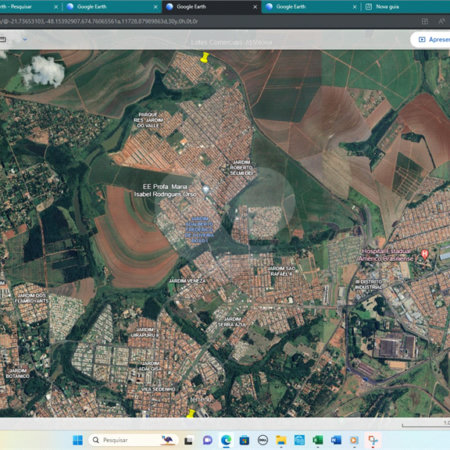Click the Read aloud icon in address bar
This screenshot has height=450, width=450.
441,21
